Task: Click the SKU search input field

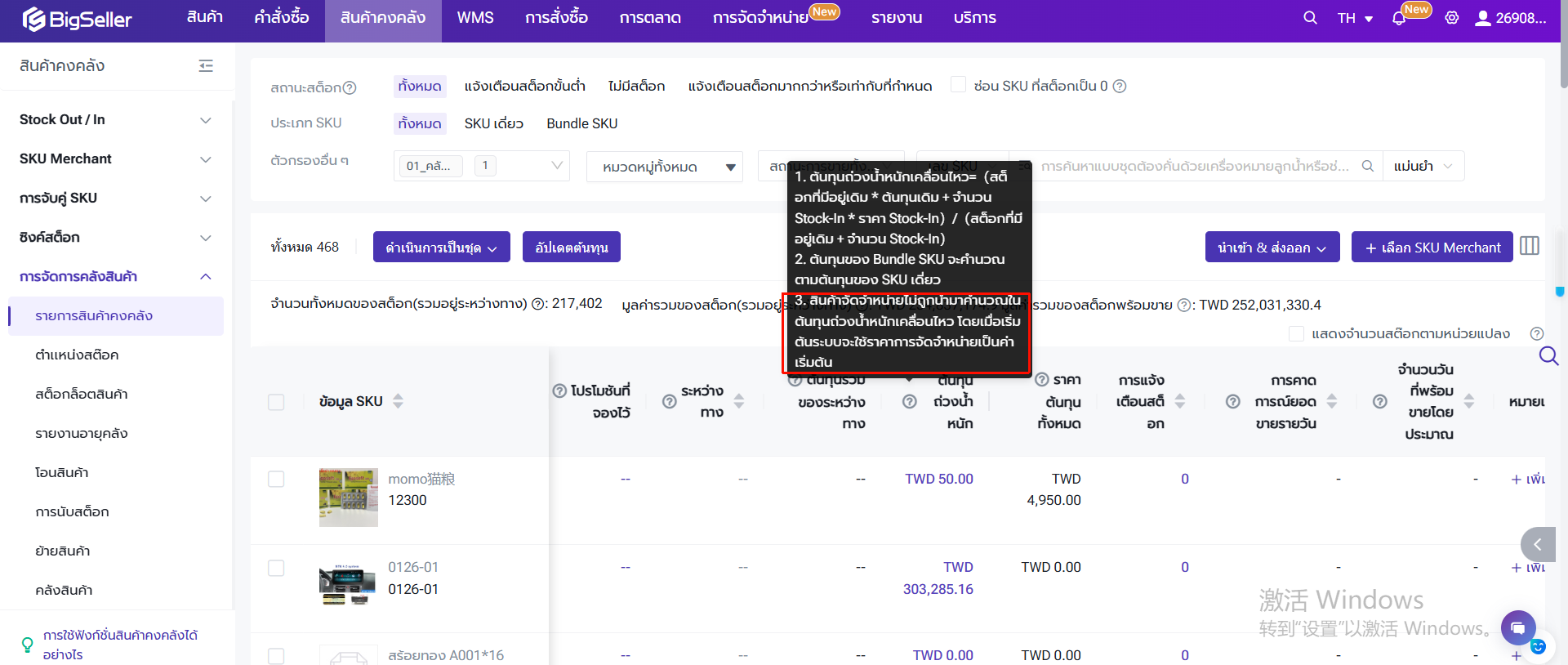Action: 1195,166
